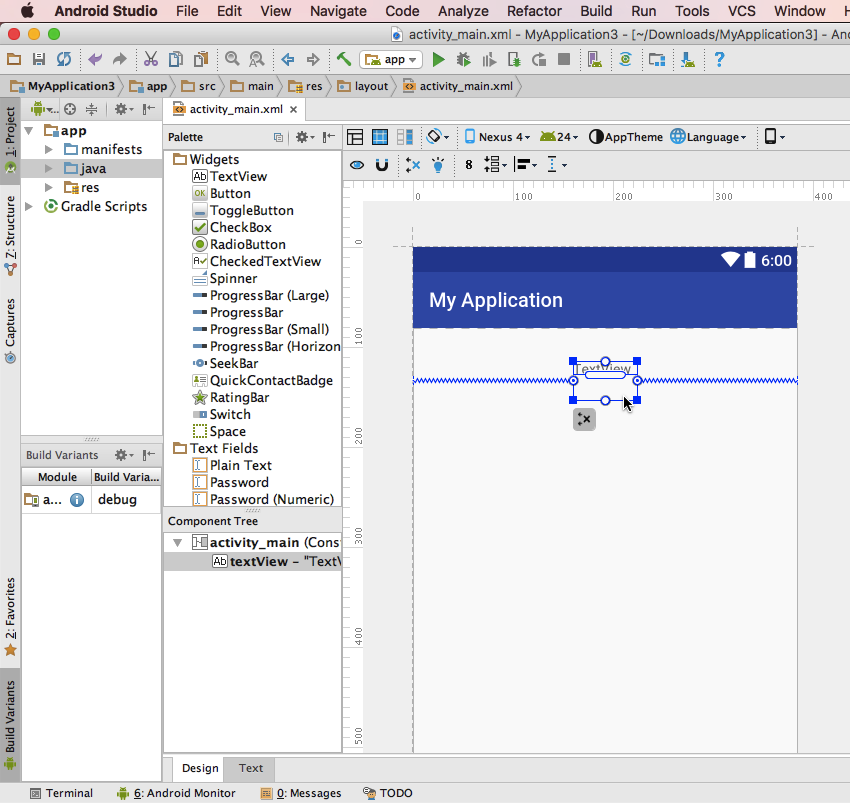Open the 0: Messages tool window

pos(301,793)
